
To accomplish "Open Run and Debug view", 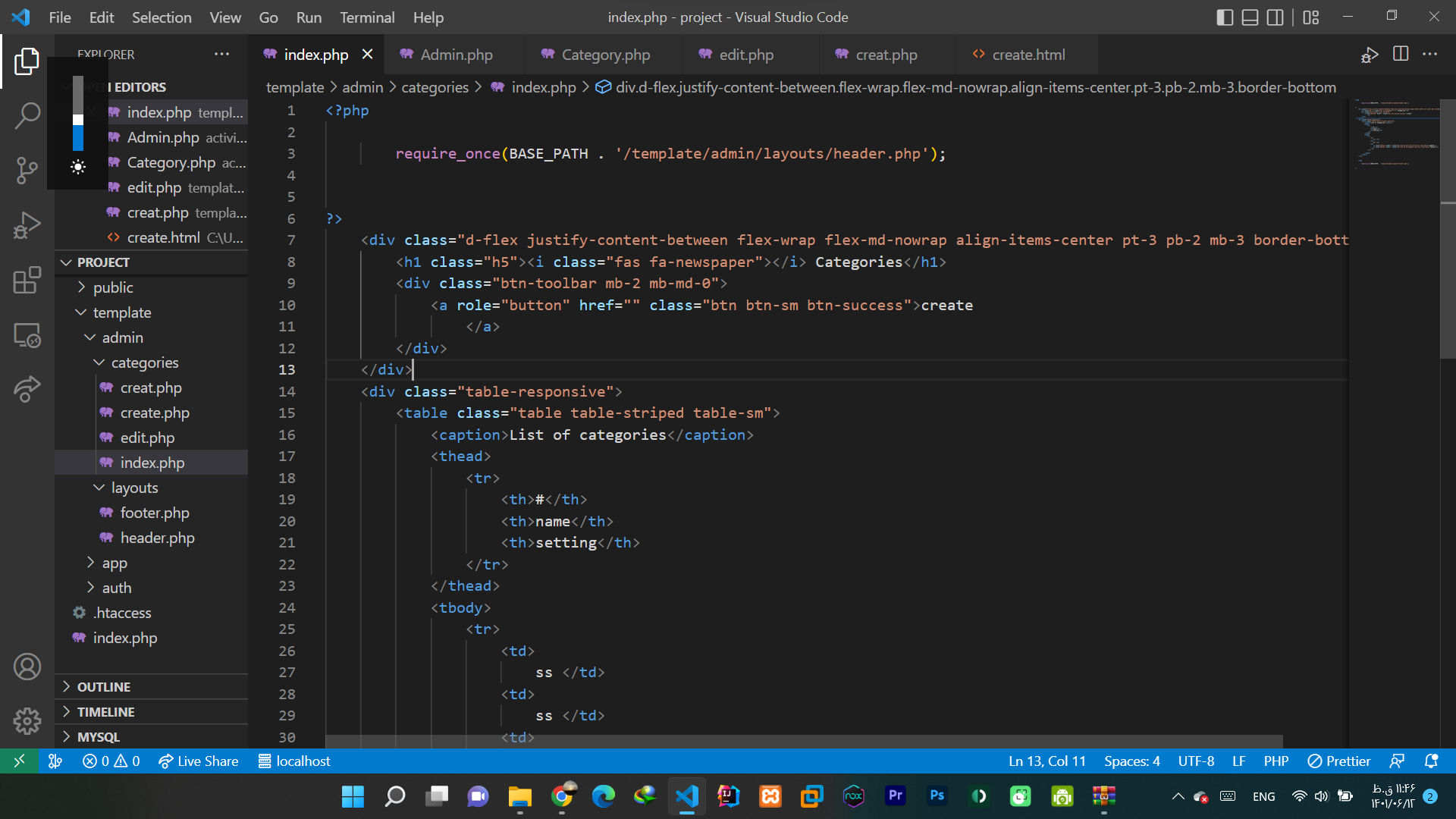I will tap(27, 225).
